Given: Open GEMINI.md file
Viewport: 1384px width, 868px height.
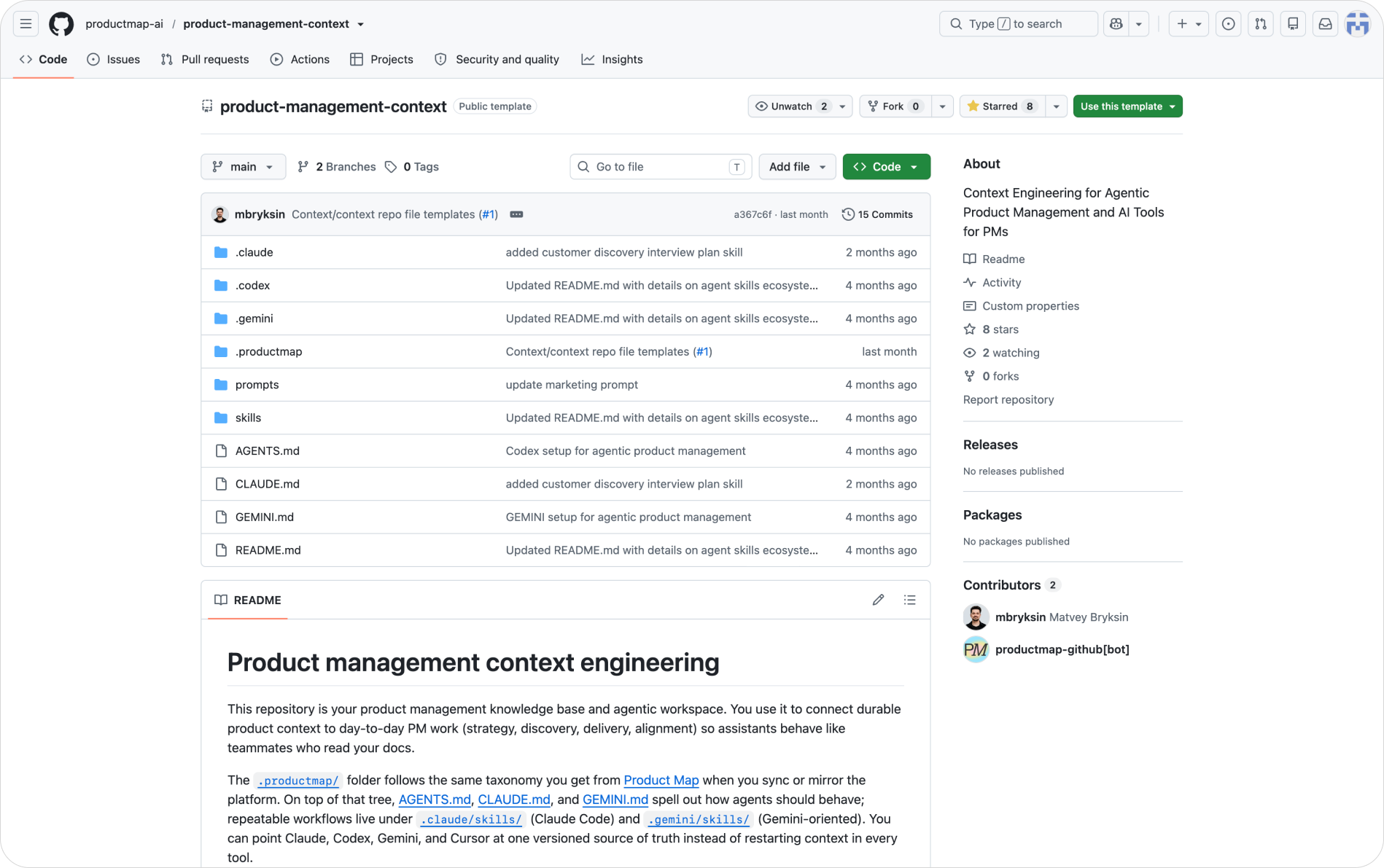Looking at the screenshot, I should pyautogui.click(x=264, y=517).
